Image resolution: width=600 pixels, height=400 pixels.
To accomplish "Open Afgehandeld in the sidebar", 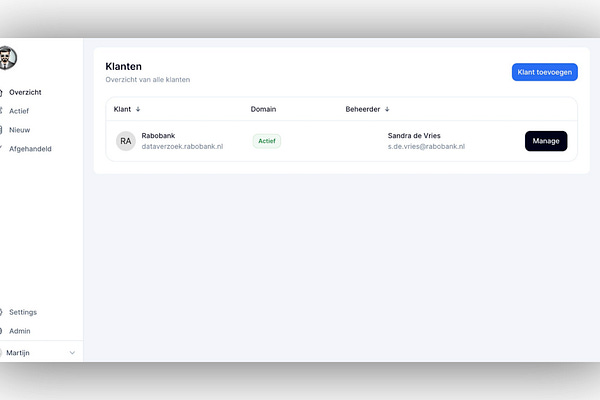I will (30, 149).
